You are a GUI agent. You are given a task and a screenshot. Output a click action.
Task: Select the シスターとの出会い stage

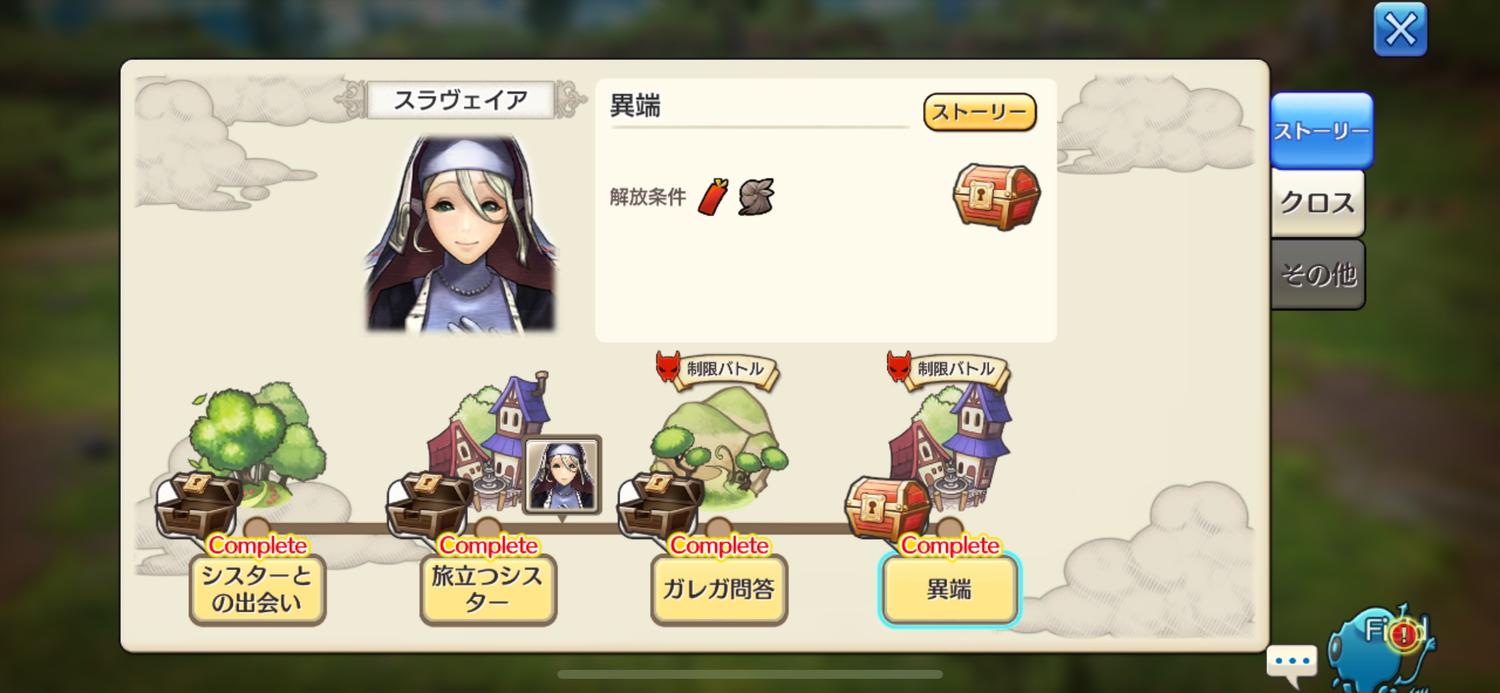pos(257,590)
